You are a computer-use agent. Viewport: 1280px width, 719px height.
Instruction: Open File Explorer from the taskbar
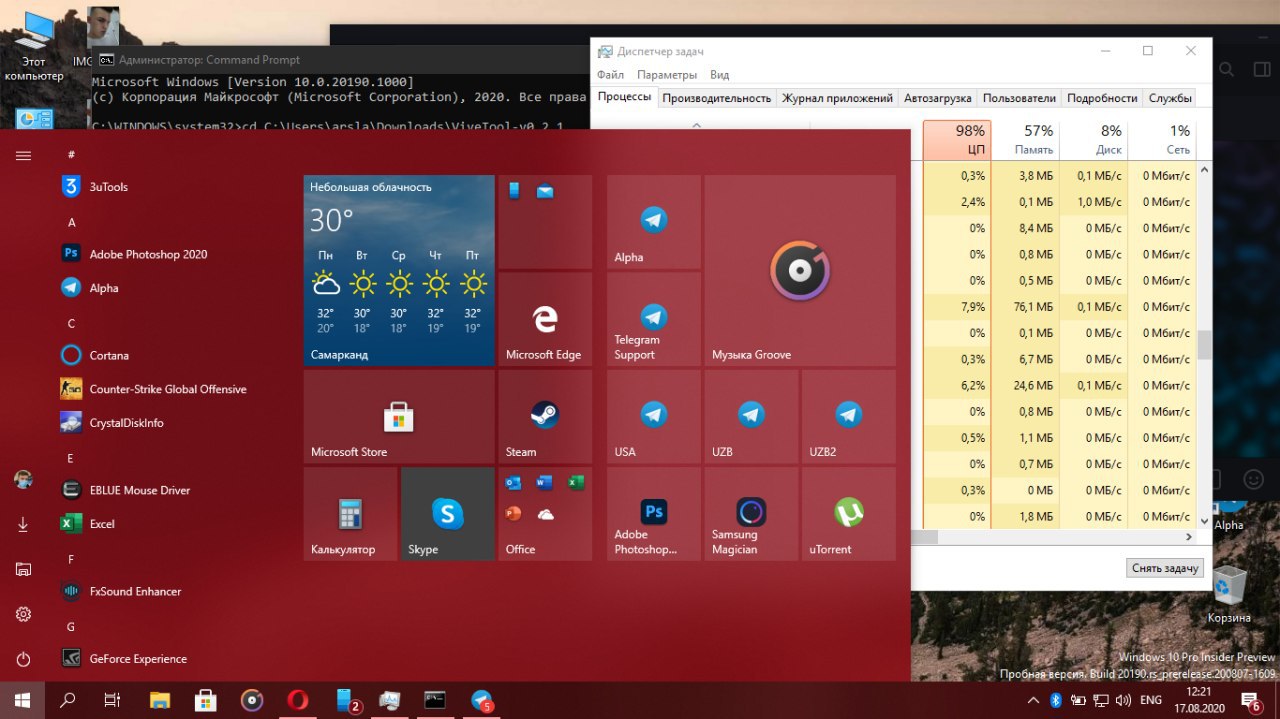(x=160, y=700)
